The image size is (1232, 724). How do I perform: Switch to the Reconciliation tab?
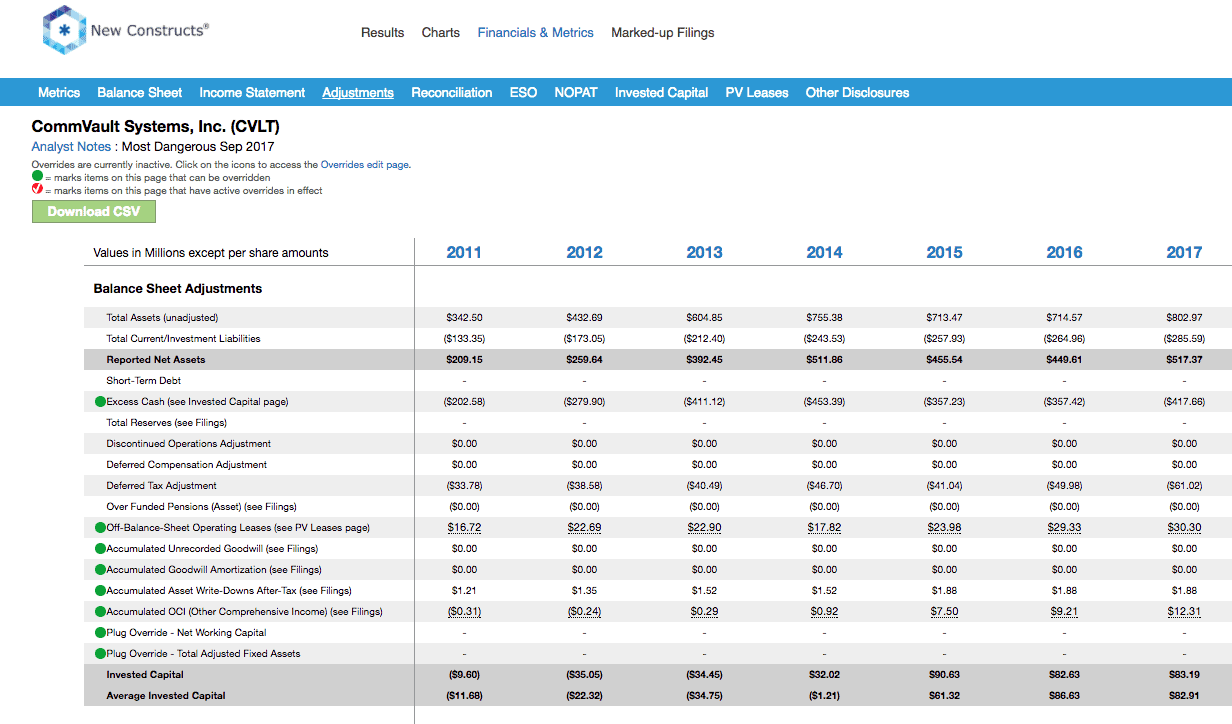452,93
